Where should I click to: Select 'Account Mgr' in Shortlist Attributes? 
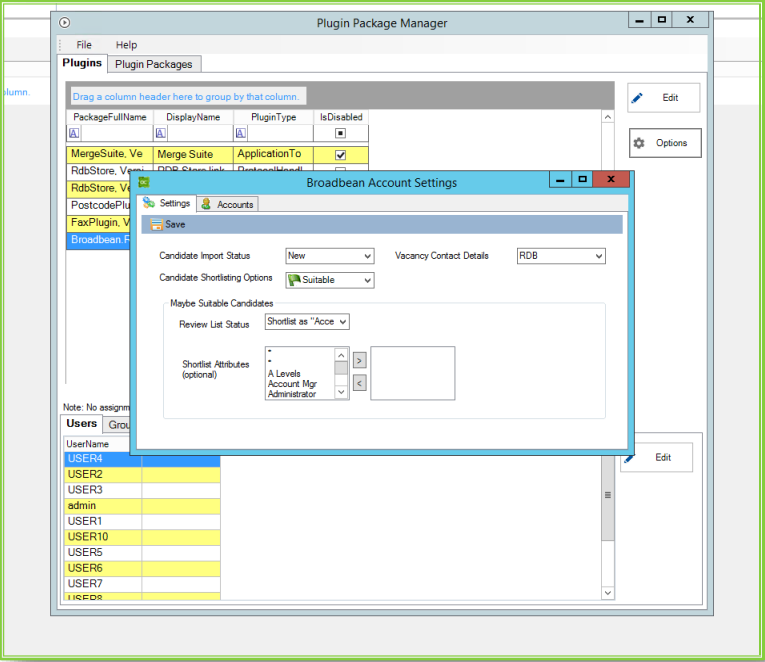pyautogui.click(x=292, y=384)
